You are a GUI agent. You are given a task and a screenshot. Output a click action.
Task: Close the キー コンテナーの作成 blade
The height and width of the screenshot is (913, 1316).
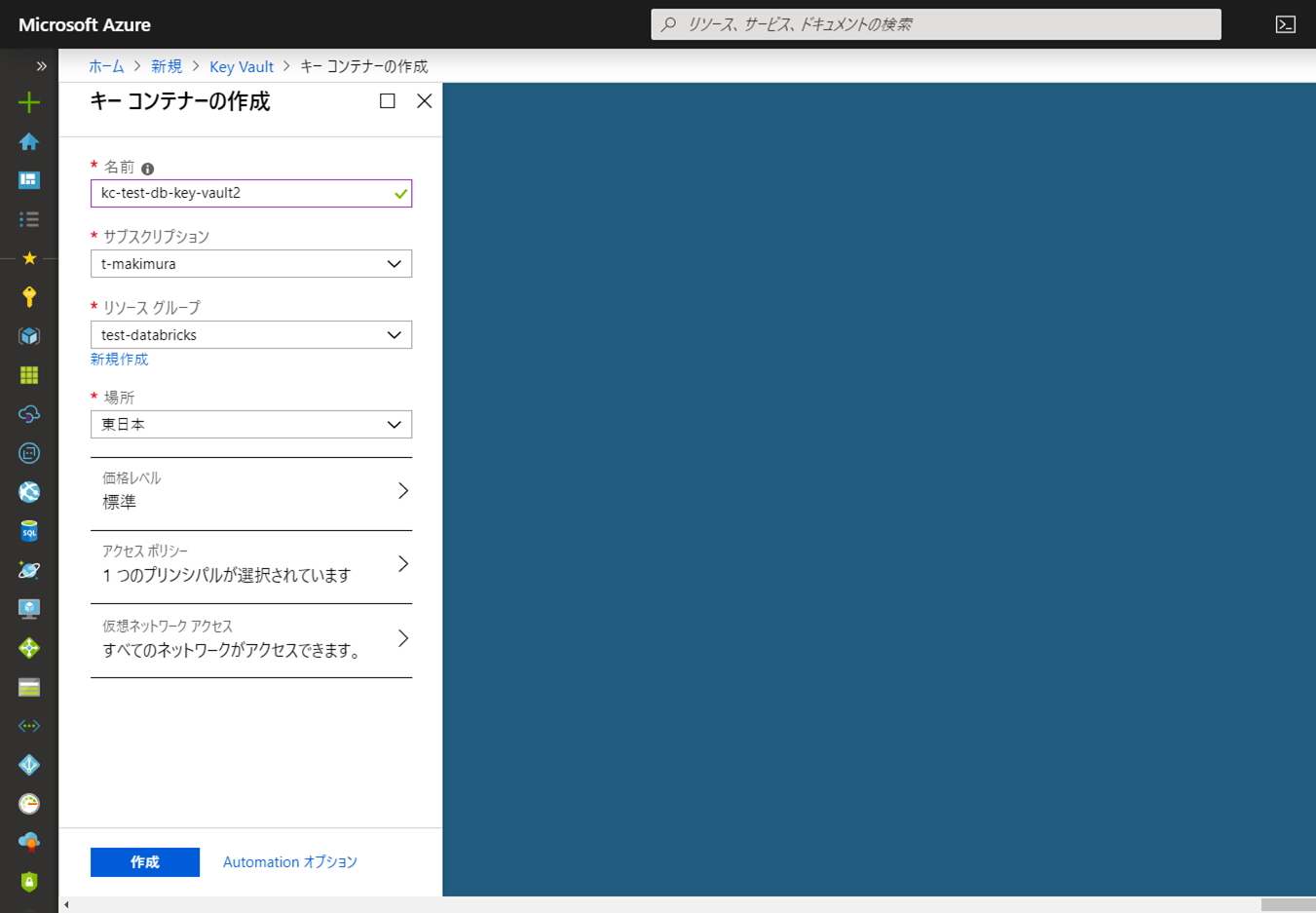[425, 100]
